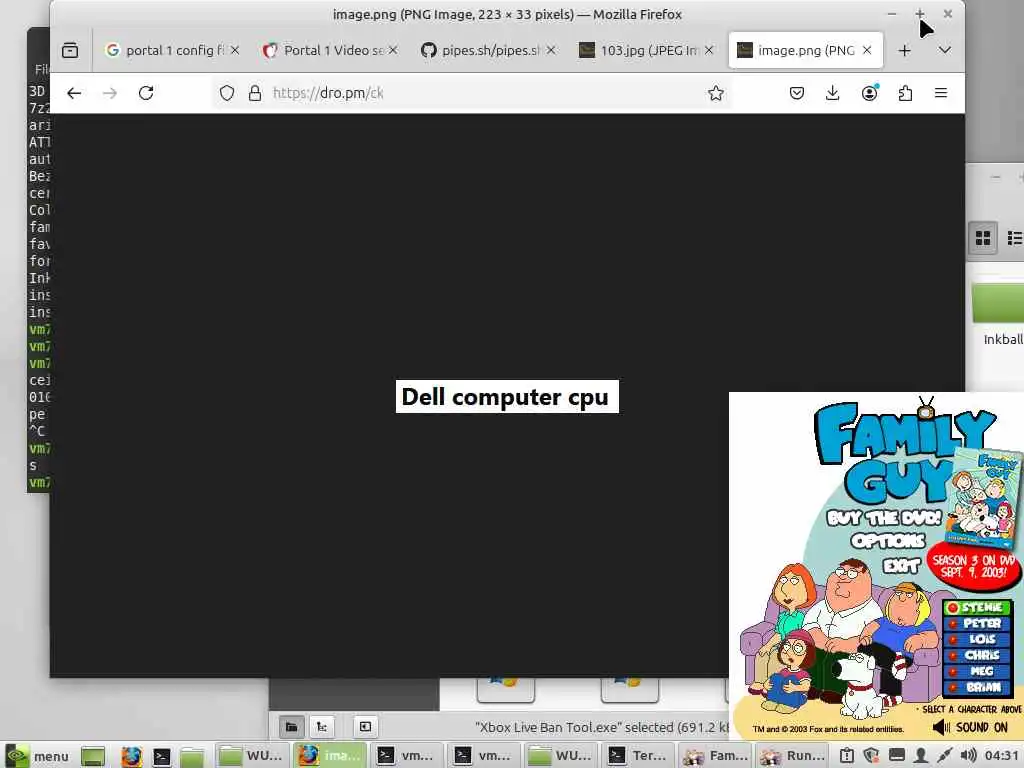Switch to 'Fam...' taskbar window
1024x768 pixels.
click(714, 756)
